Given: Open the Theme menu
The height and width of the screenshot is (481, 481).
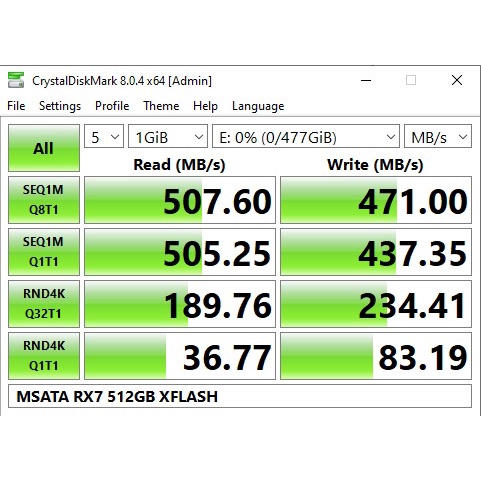Looking at the screenshot, I should [x=161, y=106].
